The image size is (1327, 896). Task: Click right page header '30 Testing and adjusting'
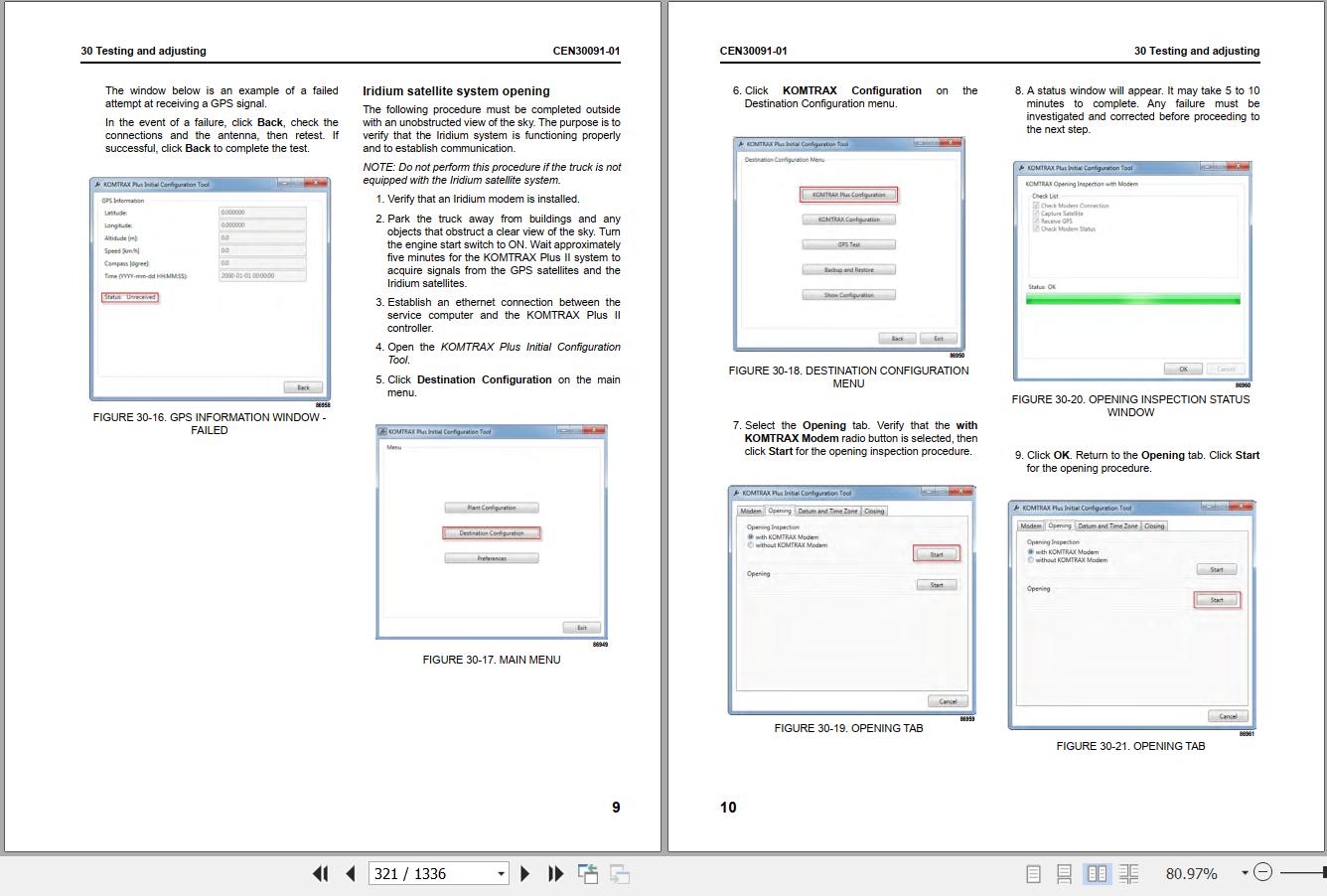[1196, 51]
